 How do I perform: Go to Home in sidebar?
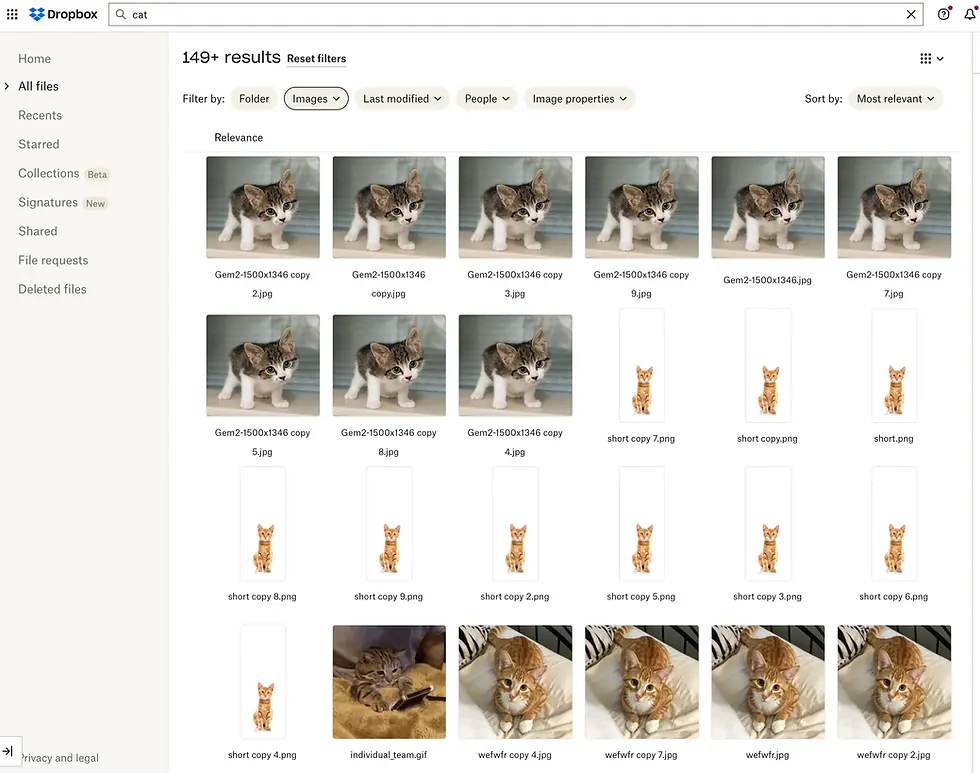click(x=34, y=59)
